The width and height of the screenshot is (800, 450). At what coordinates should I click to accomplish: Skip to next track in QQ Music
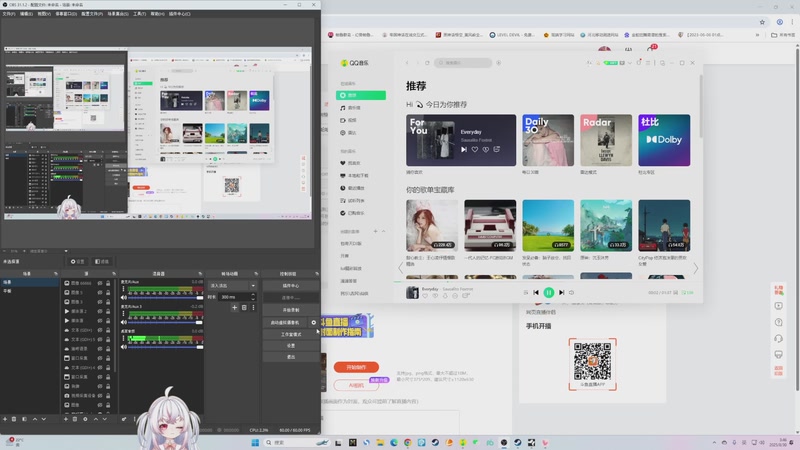[561, 292]
